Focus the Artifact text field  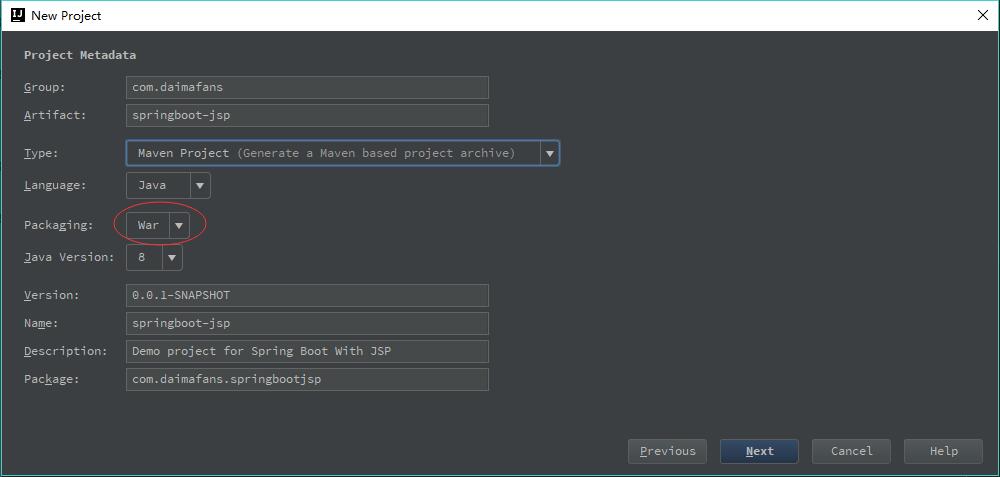point(307,115)
